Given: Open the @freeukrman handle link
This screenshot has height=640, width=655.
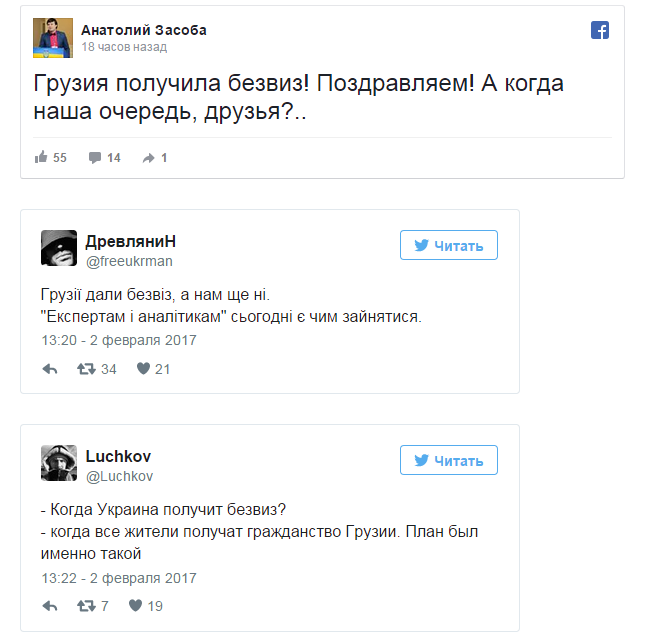Looking at the screenshot, I should click(130, 262).
